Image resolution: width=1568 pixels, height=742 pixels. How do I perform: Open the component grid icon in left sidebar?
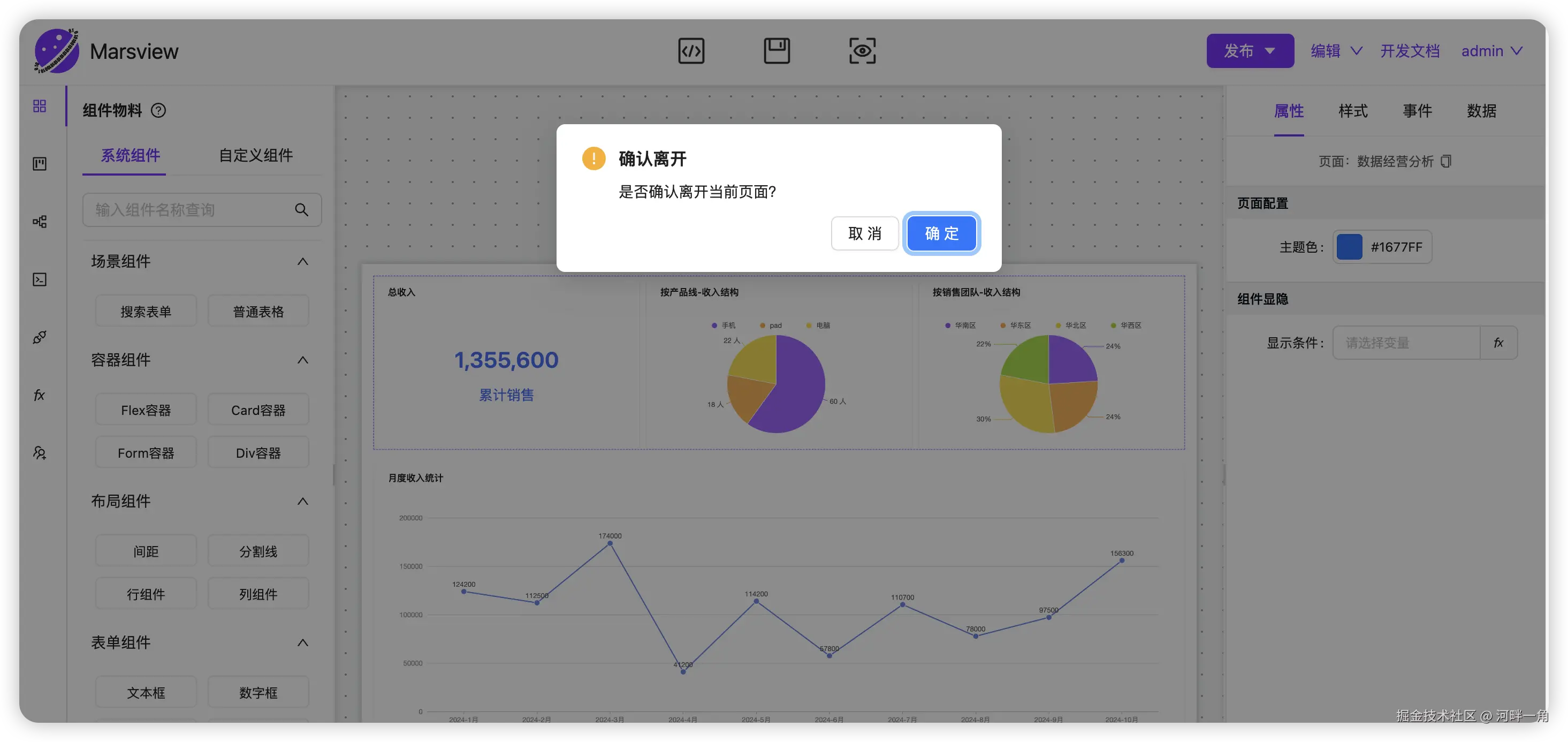(x=40, y=106)
